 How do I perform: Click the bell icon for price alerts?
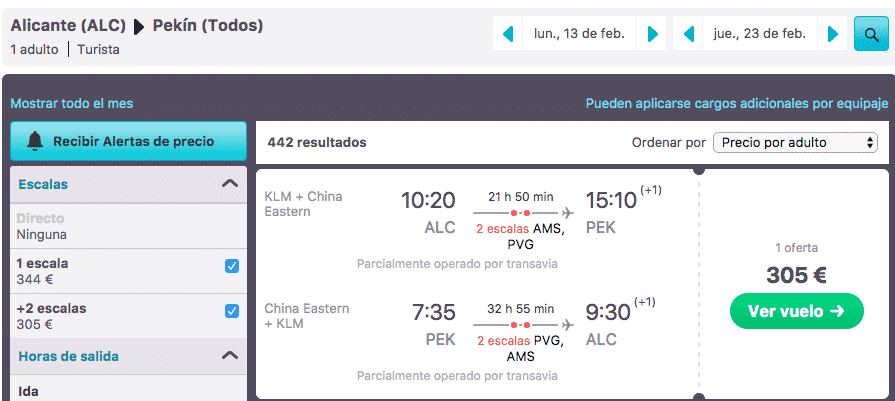pyautogui.click(x=35, y=141)
